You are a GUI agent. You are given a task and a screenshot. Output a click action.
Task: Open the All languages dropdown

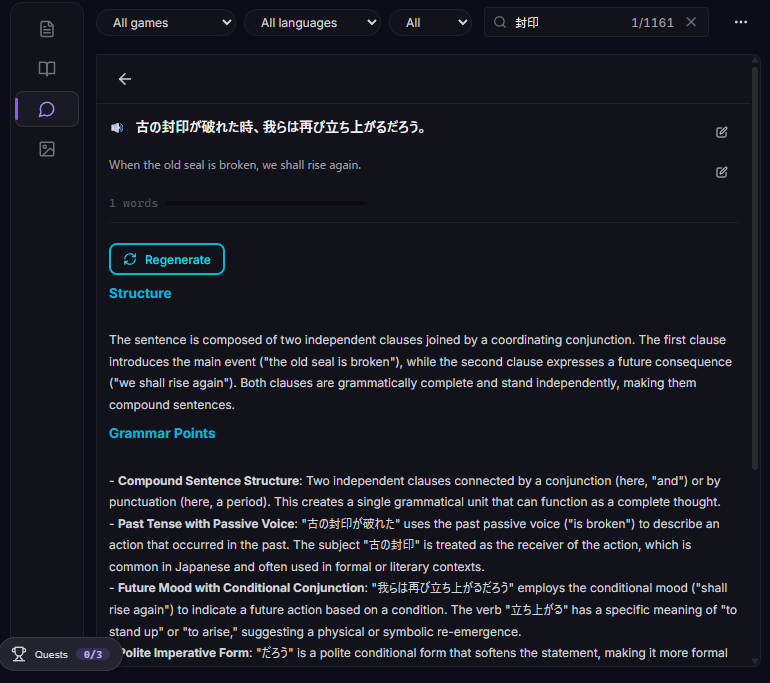[312, 23]
